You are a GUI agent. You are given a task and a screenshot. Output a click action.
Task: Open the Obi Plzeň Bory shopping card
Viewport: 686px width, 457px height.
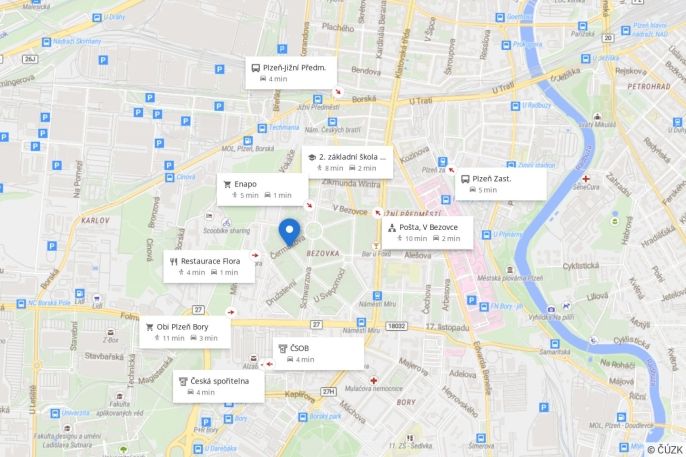click(185, 332)
